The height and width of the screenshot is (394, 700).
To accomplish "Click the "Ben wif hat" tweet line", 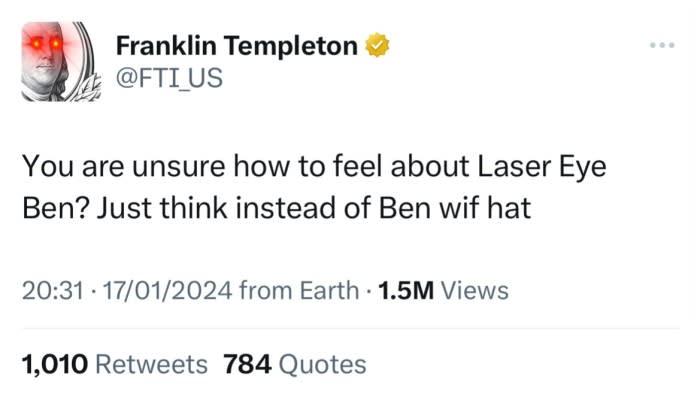I will point(277,208).
